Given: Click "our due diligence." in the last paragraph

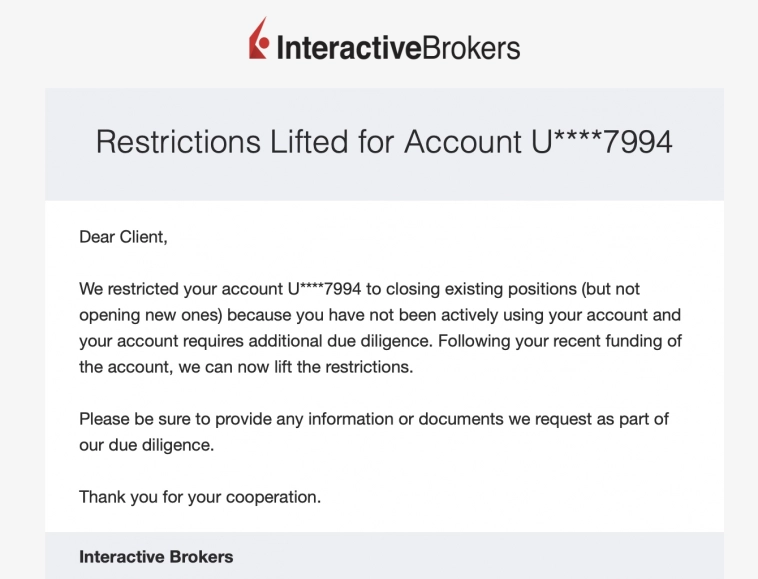Looking at the screenshot, I should point(147,445).
